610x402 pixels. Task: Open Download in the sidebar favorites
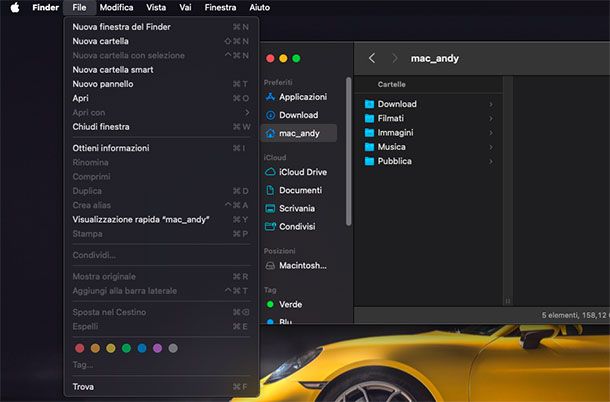[x=299, y=115]
